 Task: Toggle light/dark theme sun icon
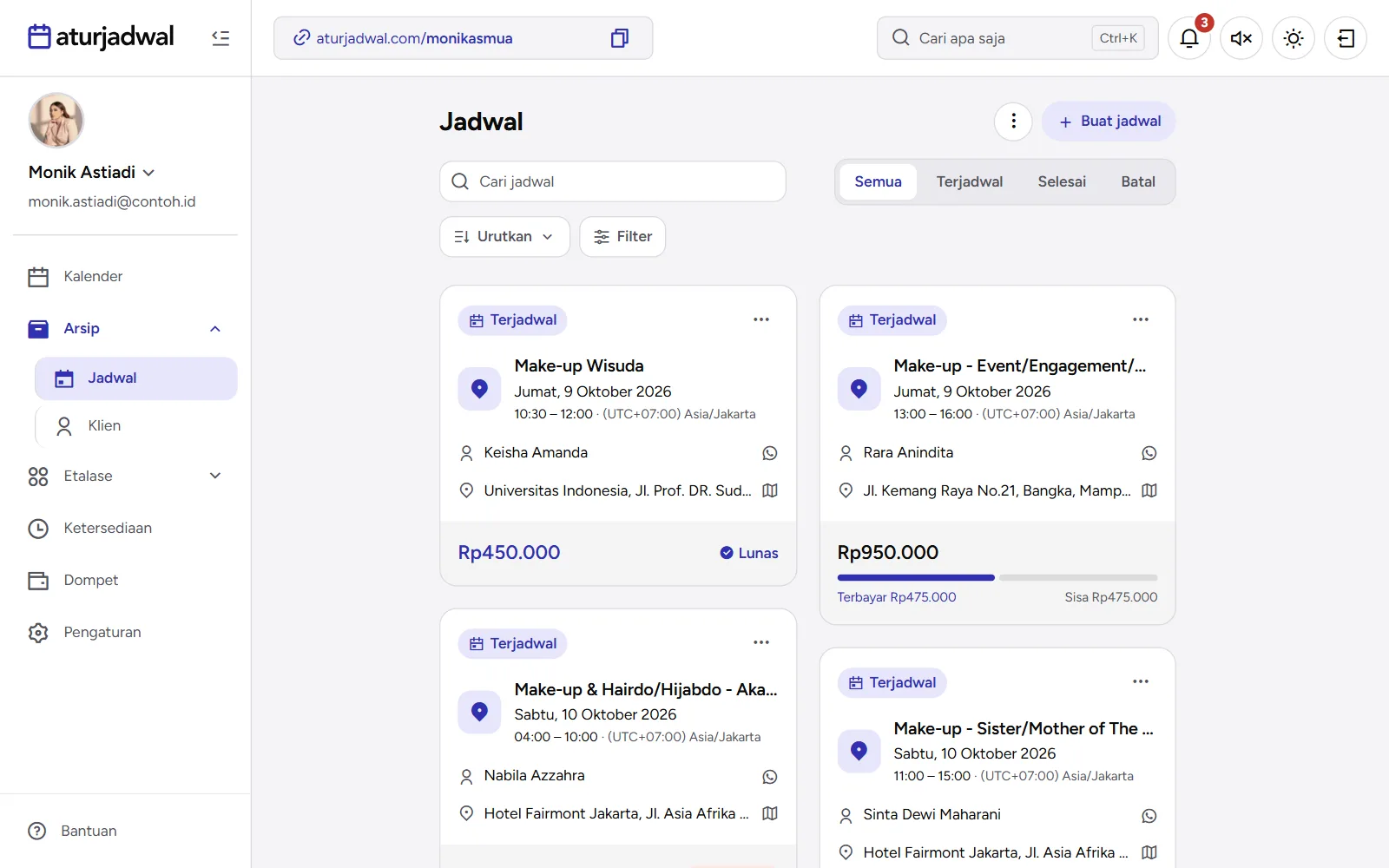coord(1294,38)
